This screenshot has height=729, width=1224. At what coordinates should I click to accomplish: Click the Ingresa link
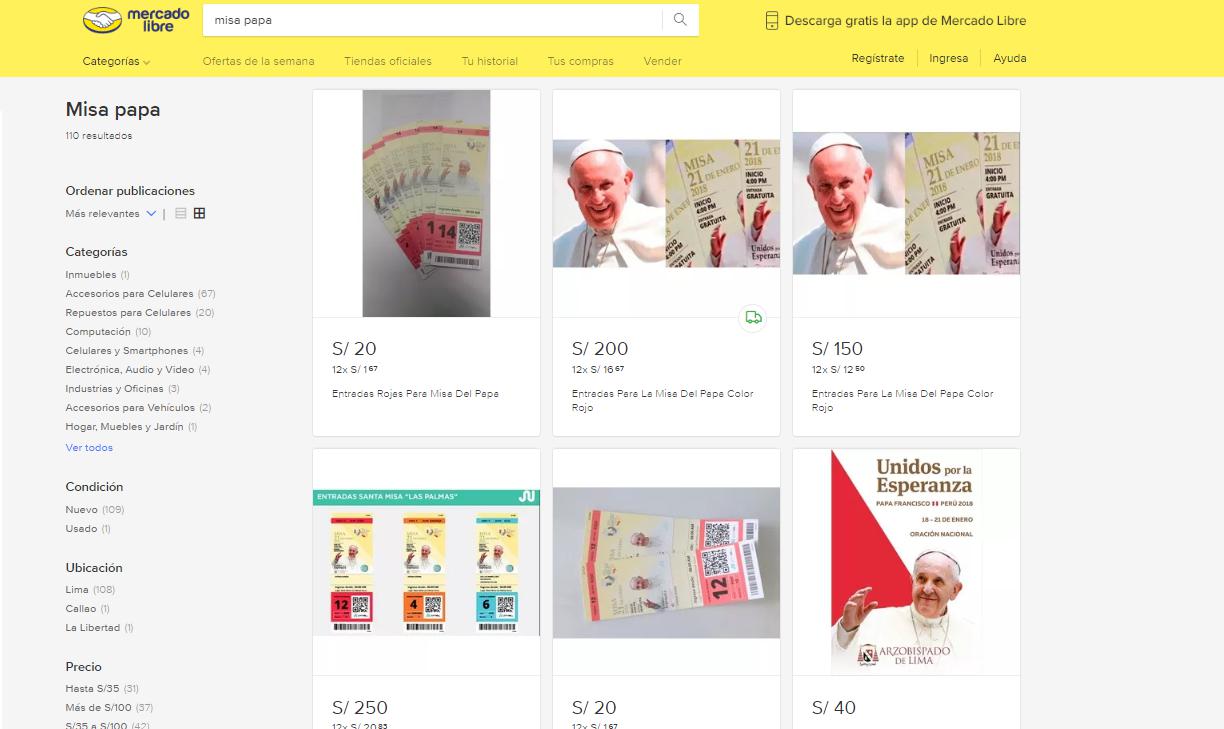click(948, 58)
